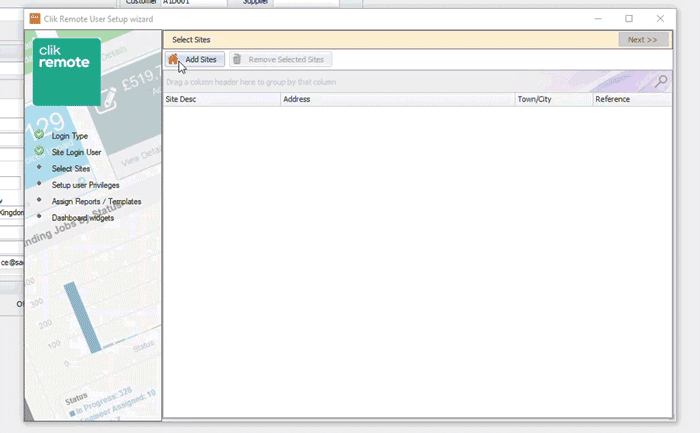Sort by the Town/City column header

[x=554, y=99]
